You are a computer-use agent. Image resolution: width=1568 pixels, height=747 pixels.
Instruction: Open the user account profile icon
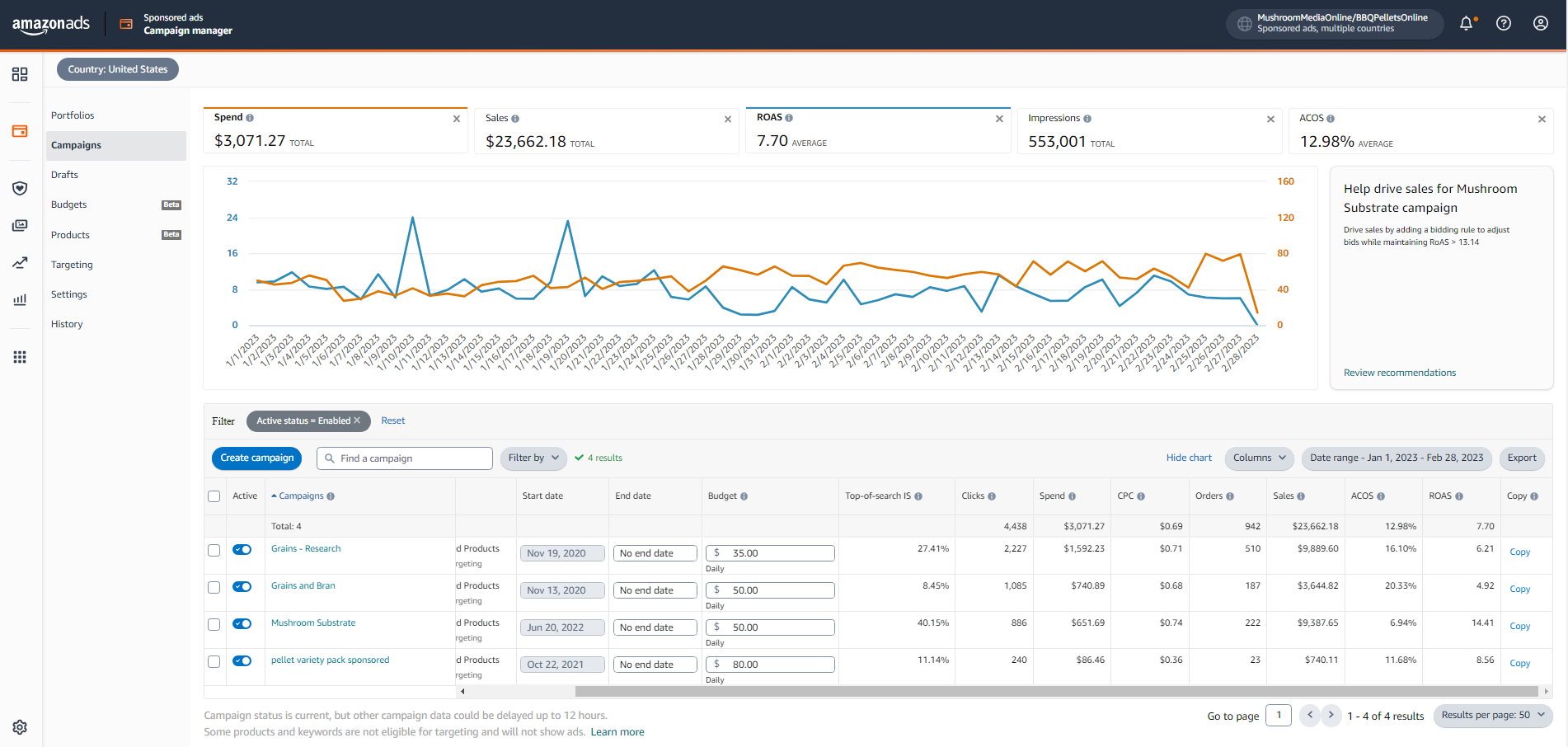(x=1541, y=23)
